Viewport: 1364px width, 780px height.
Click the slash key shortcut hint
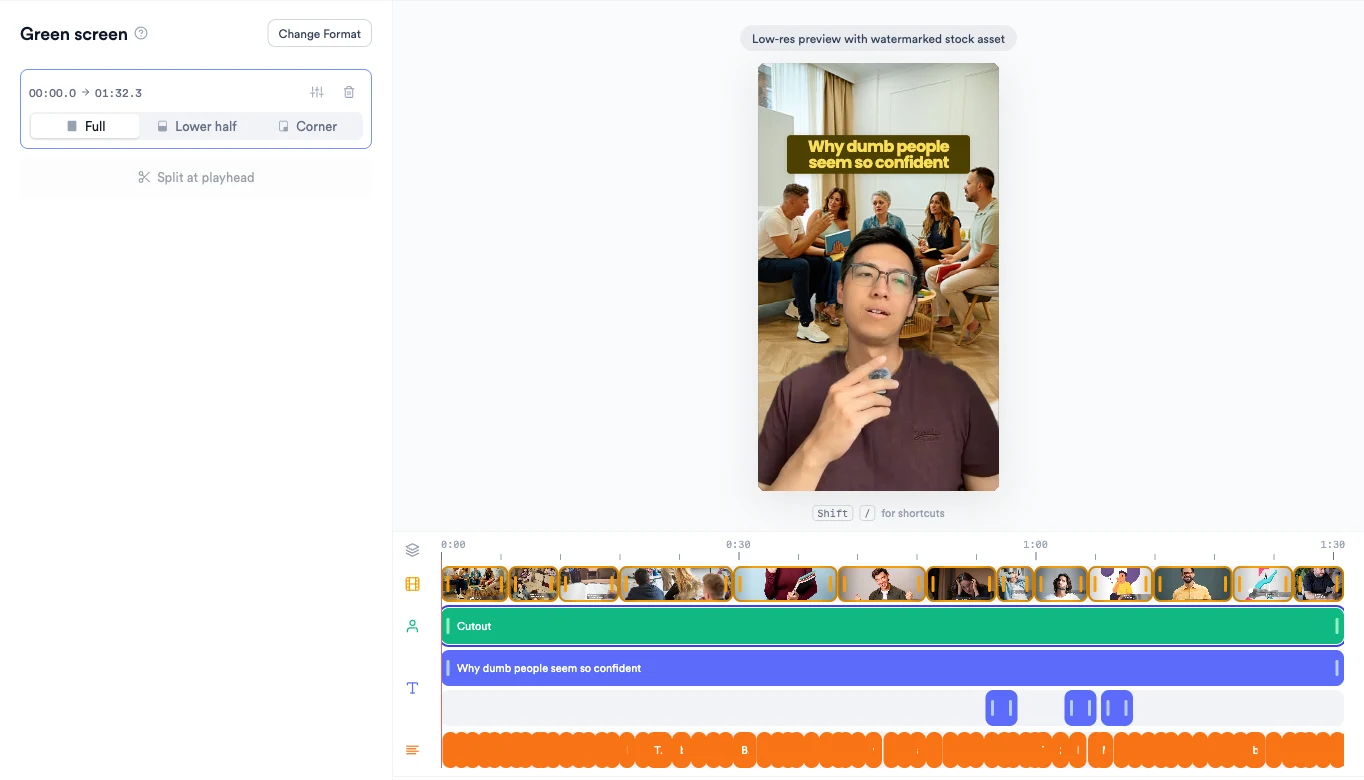(867, 513)
